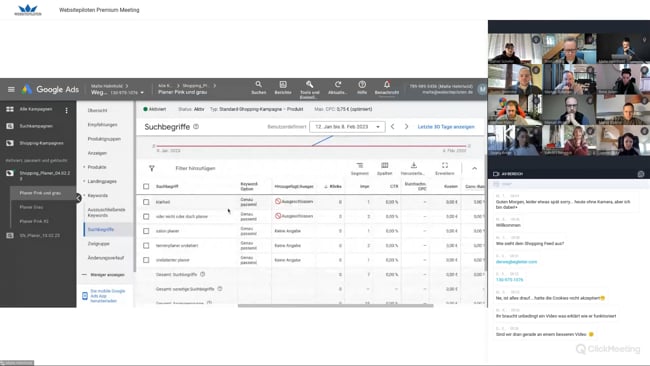
Task: Click the top-left participant video thumbnail
Action: 515,48
